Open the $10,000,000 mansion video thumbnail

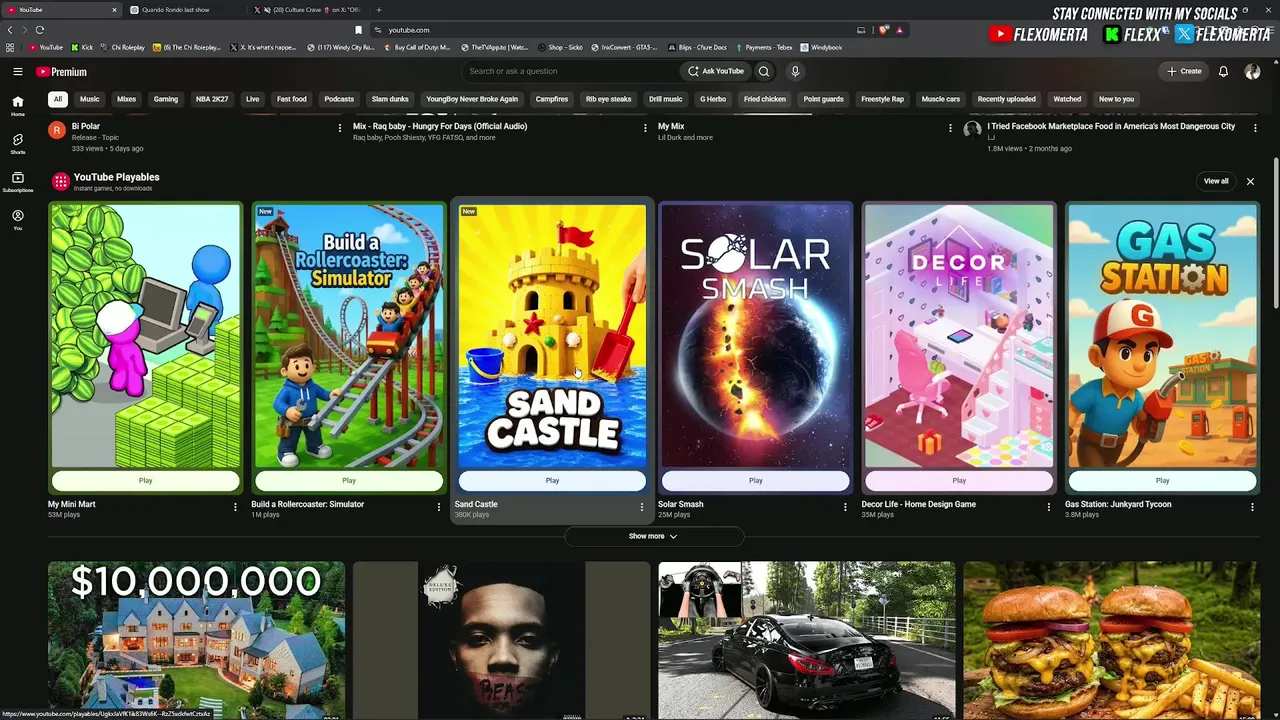coord(196,640)
